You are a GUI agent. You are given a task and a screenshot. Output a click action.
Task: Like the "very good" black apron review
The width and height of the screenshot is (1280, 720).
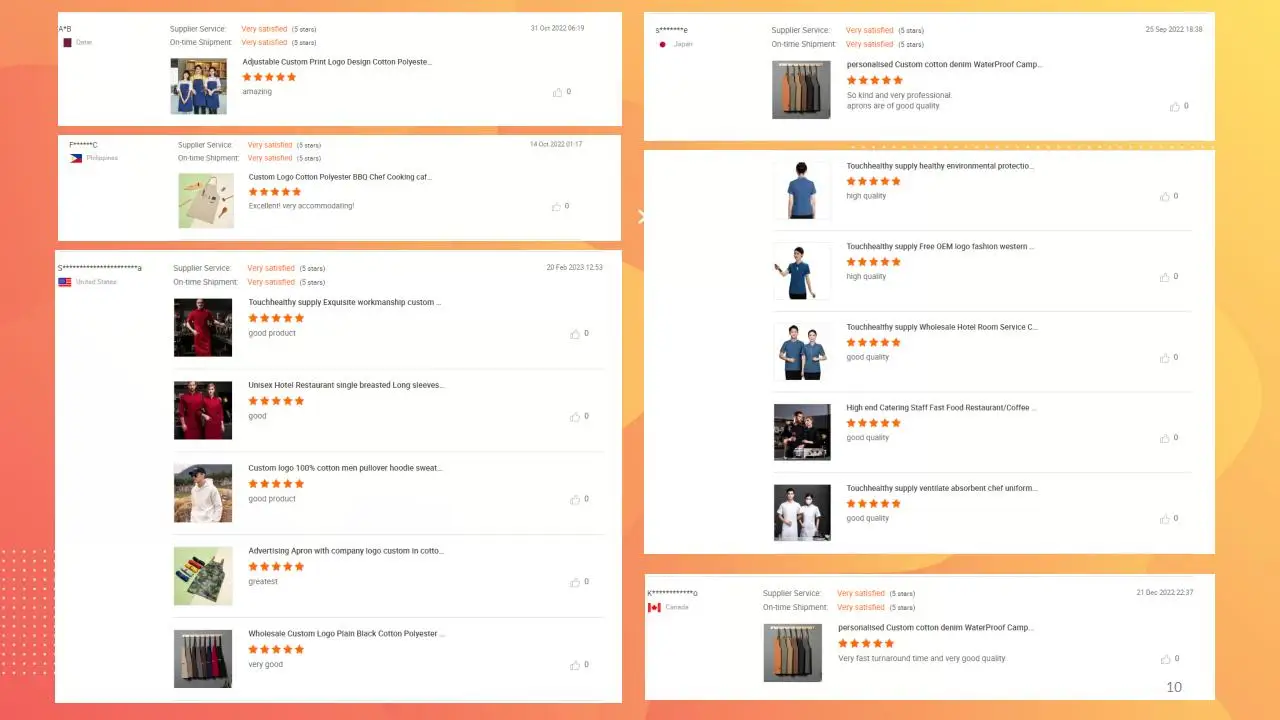point(574,665)
